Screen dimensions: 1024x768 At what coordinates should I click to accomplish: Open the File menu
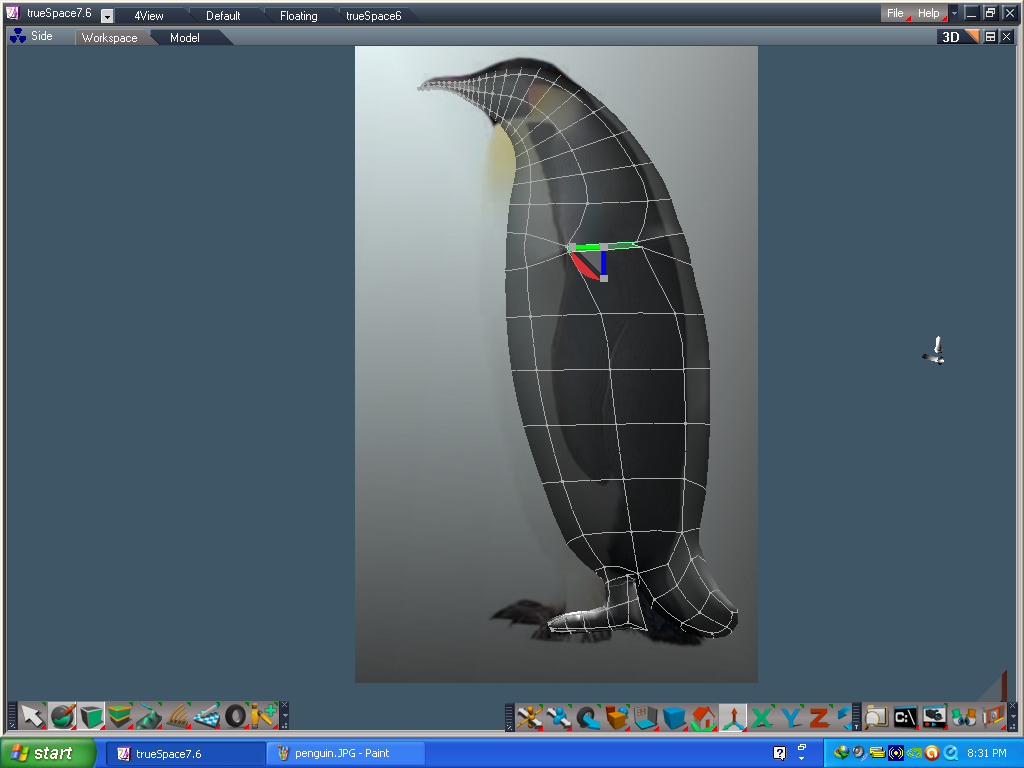pyautogui.click(x=893, y=13)
